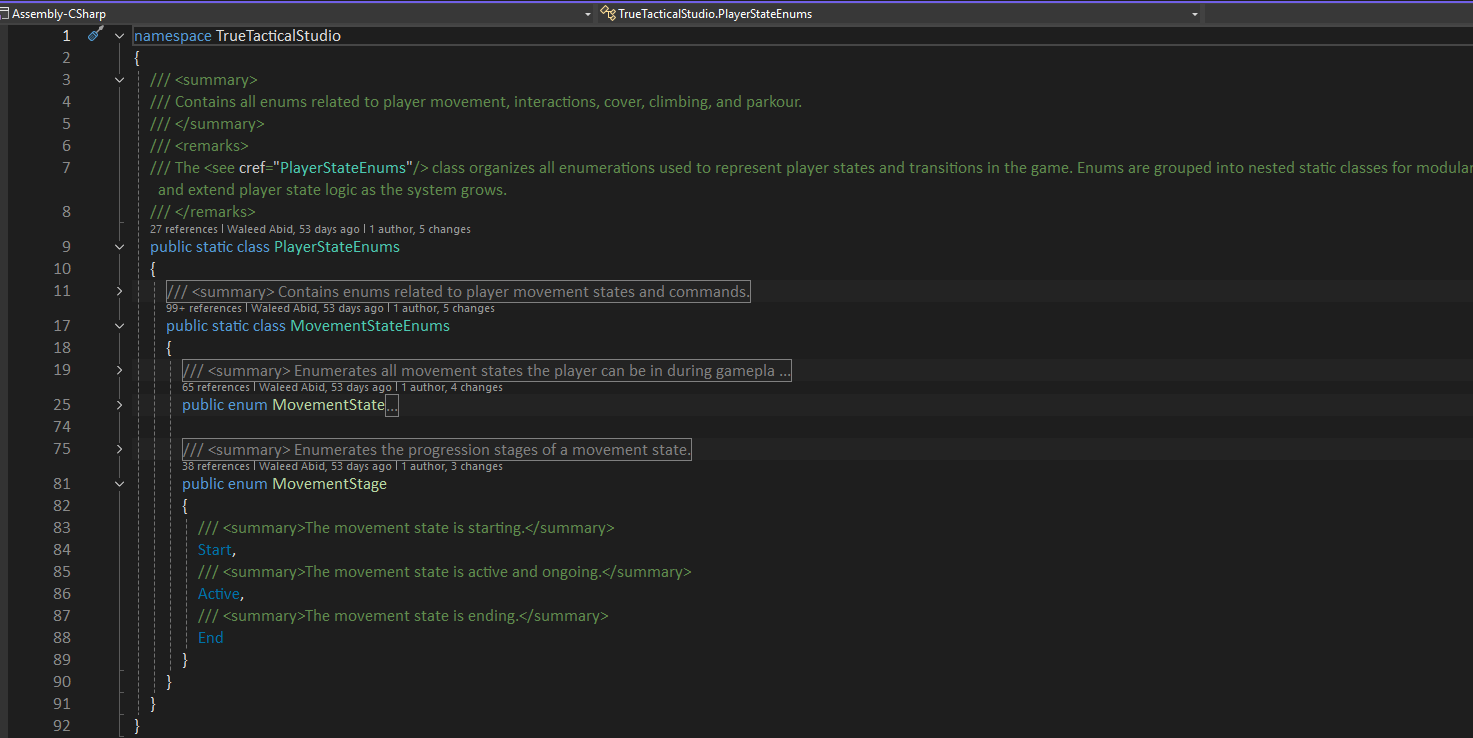Click "1 author, 5 changes" above the MovementStateEnums class
This screenshot has height=738, width=1473.
444,308
